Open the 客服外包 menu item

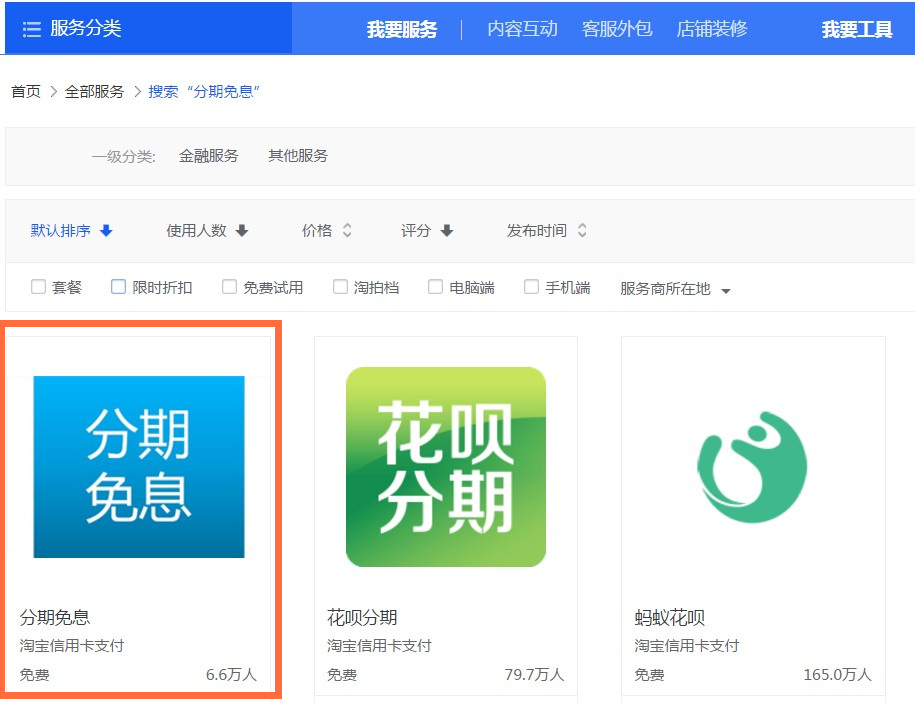617,29
